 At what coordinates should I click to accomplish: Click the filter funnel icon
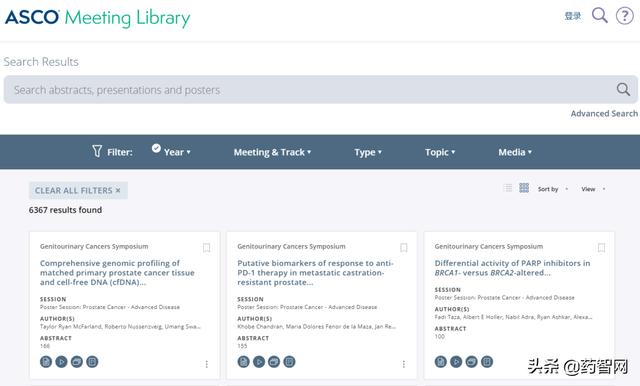click(97, 151)
